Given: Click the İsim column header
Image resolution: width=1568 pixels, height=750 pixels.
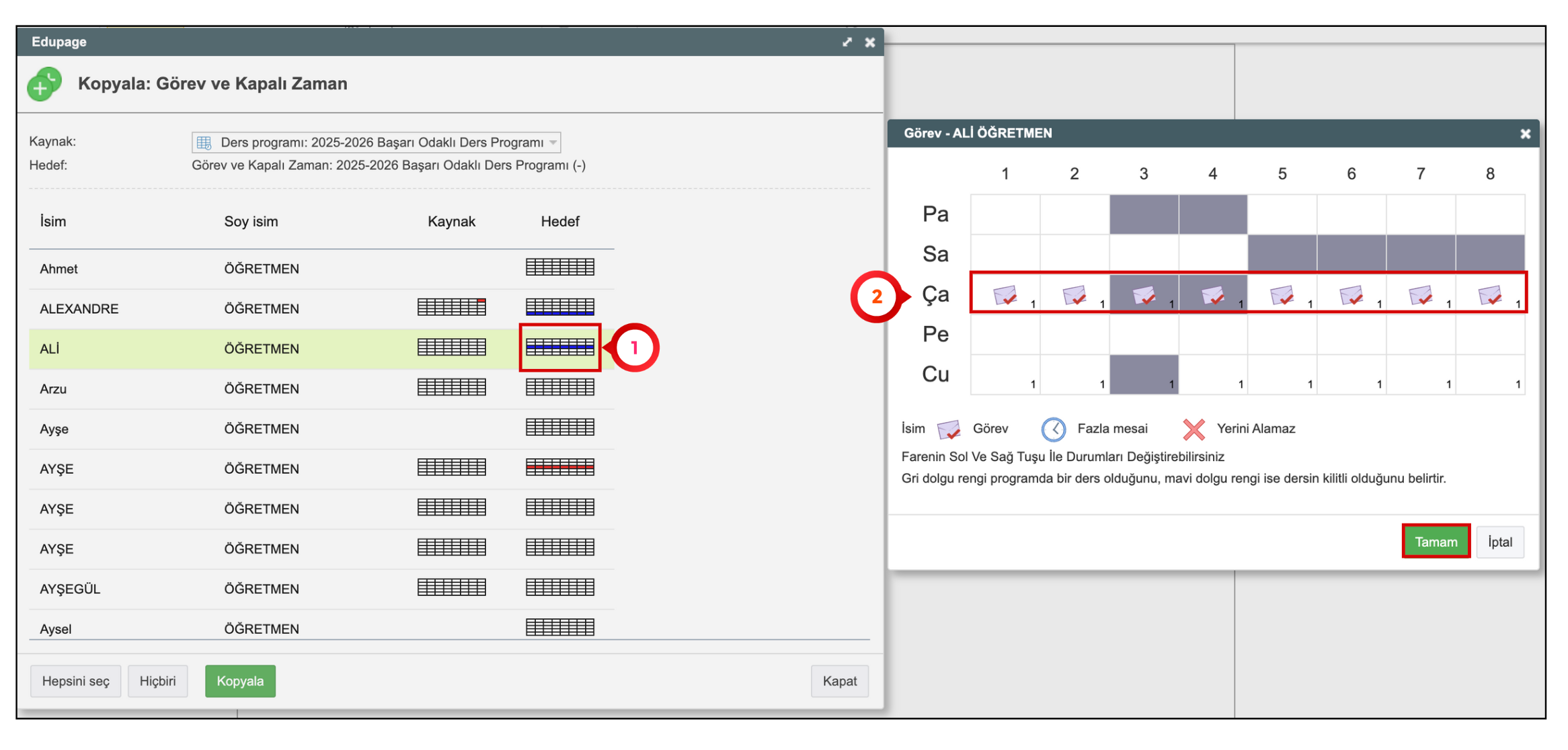Looking at the screenshot, I should [53, 221].
